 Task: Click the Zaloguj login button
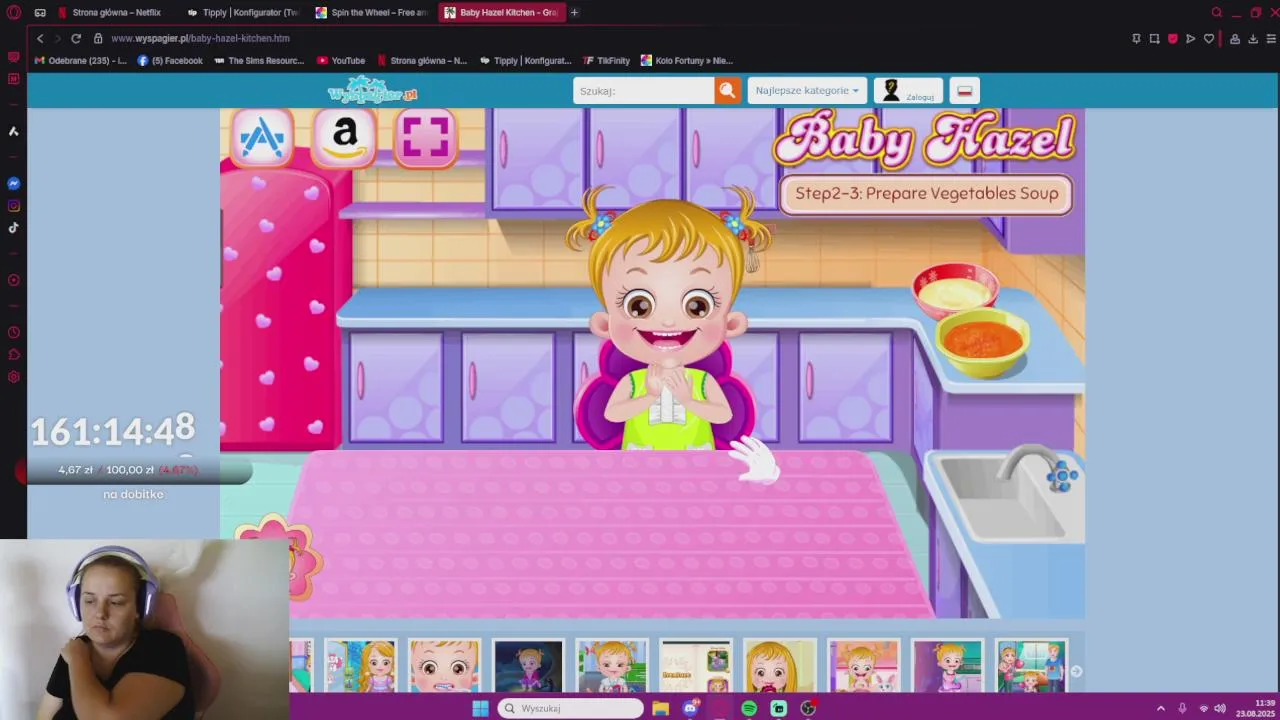point(908,90)
